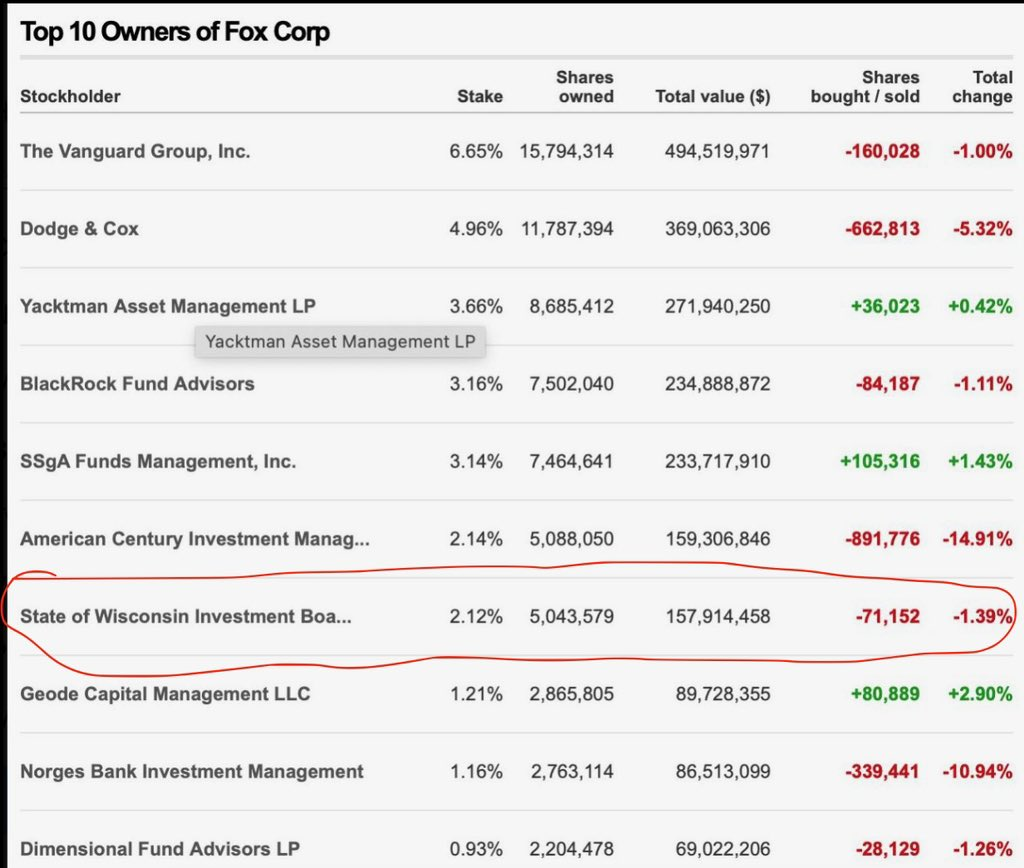1024x868 pixels.
Task: Select BlackRock shares owned 7,502,040
Action: (x=571, y=383)
